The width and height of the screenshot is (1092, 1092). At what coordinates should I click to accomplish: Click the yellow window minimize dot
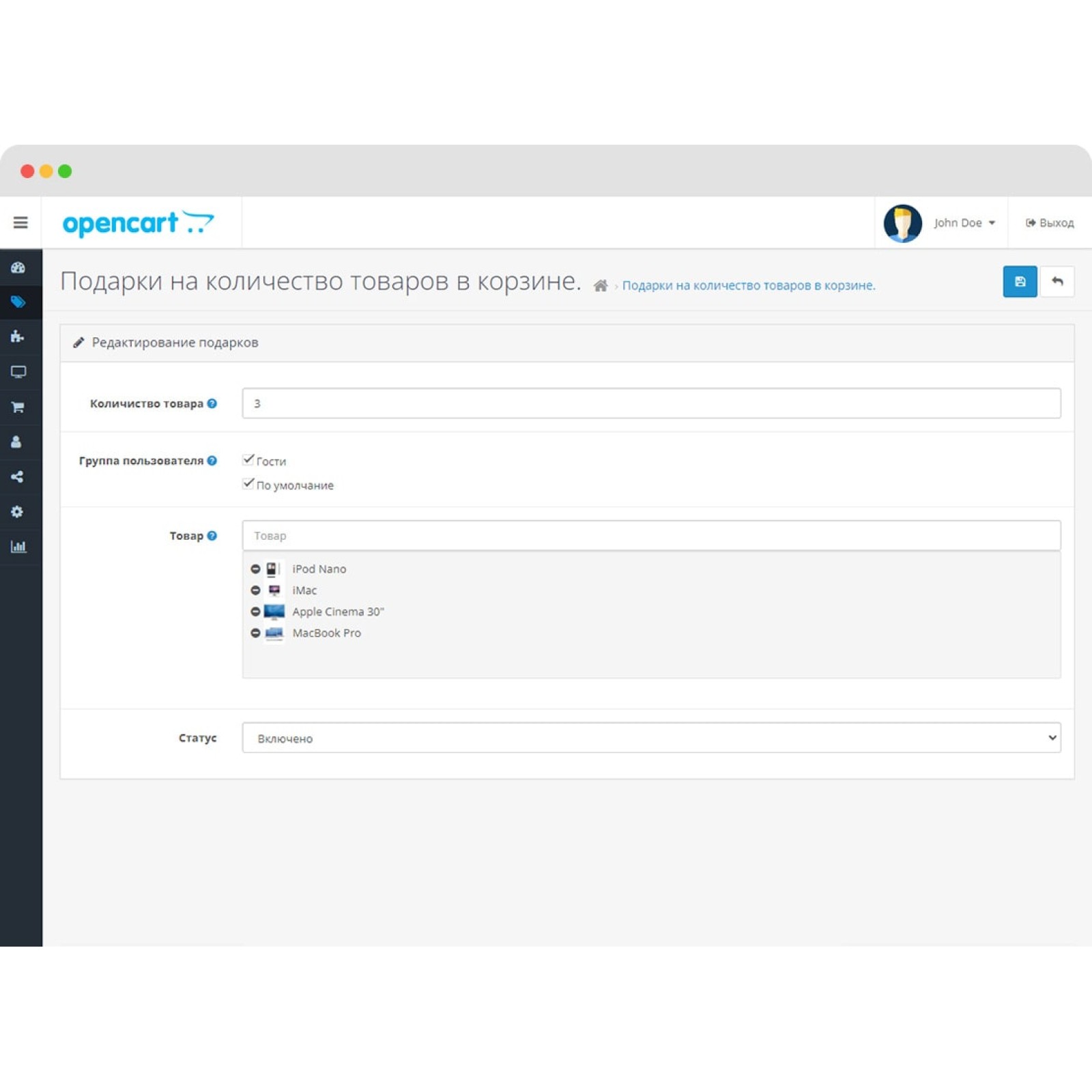pos(46,171)
